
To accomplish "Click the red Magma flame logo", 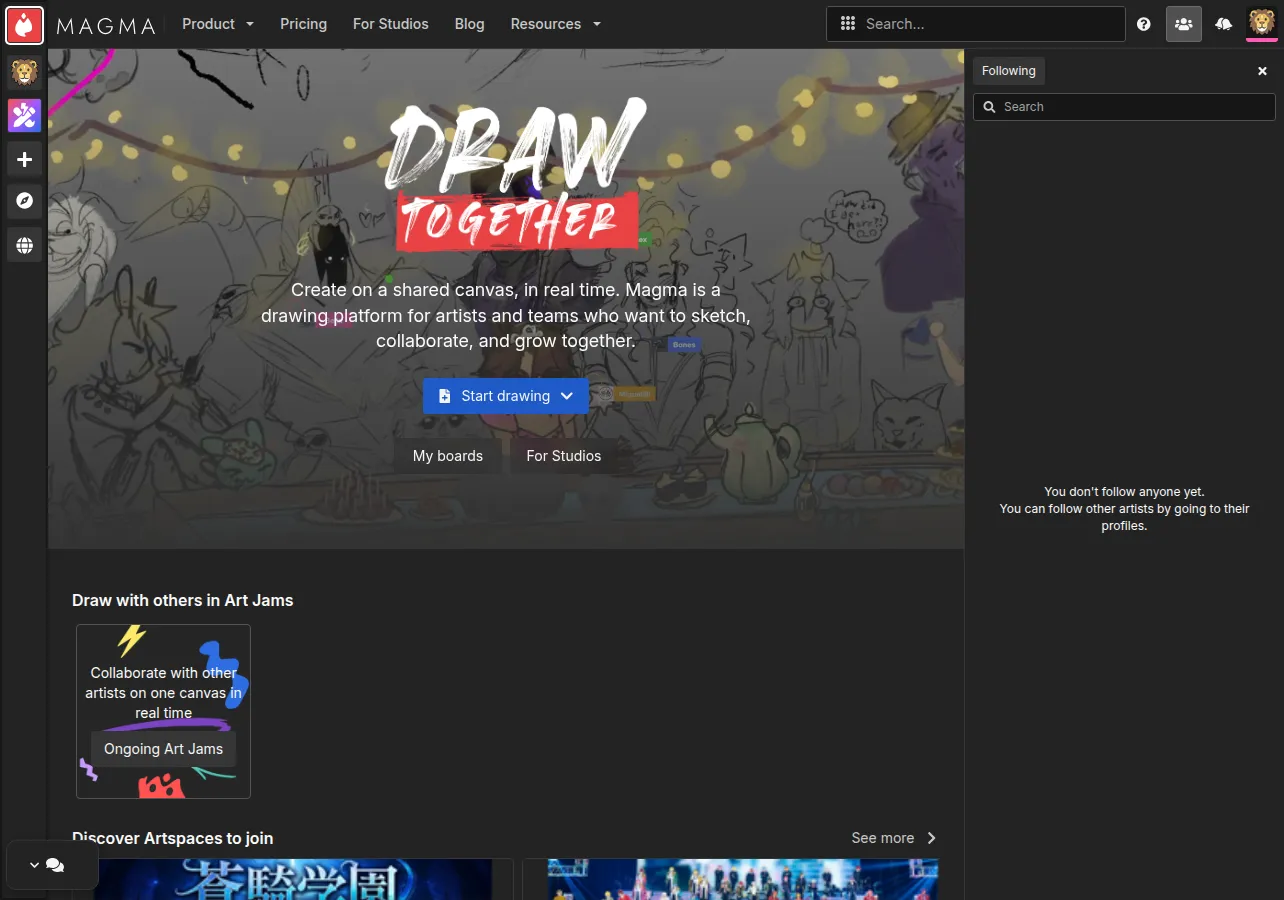I will tap(24, 24).
